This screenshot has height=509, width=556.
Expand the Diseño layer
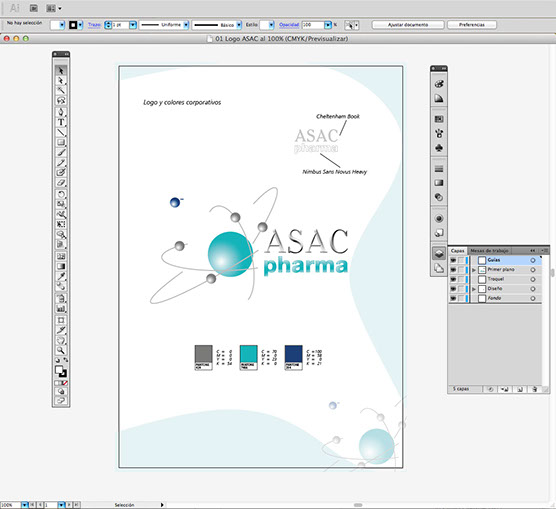tap(474, 289)
